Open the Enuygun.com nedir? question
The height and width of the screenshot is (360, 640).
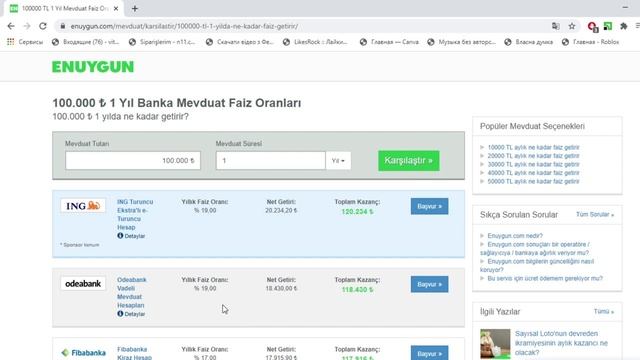coord(515,236)
